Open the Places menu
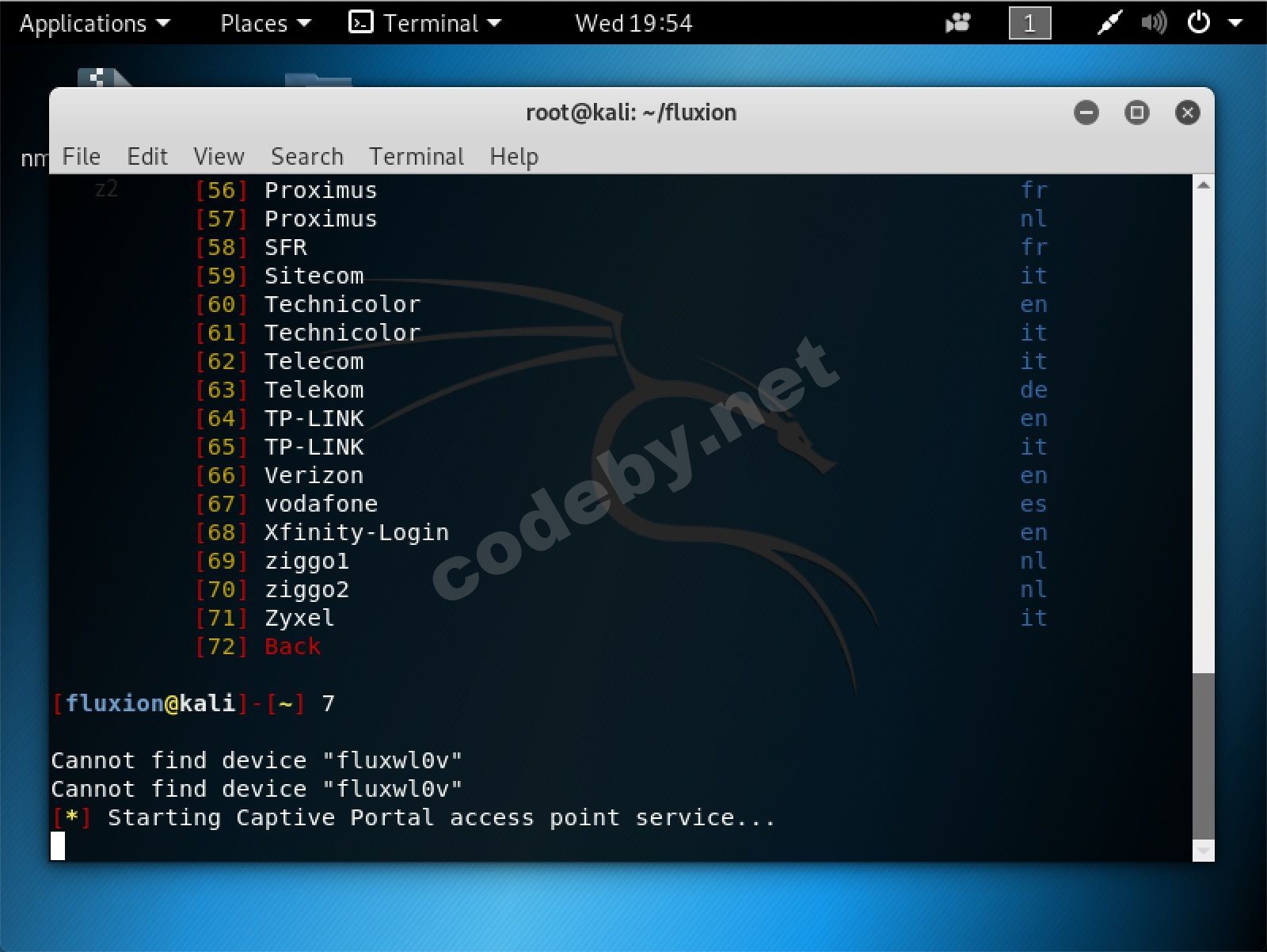This screenshot has height=952, width=1267. (x=265, y=24)
